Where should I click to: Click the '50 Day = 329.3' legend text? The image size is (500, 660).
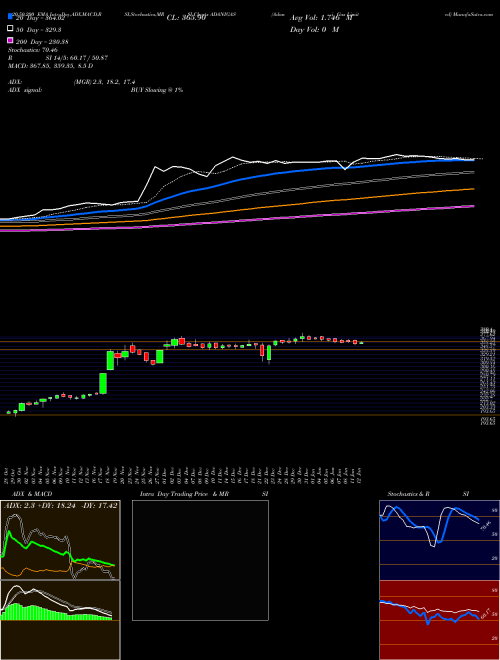(x=39, y=30)
